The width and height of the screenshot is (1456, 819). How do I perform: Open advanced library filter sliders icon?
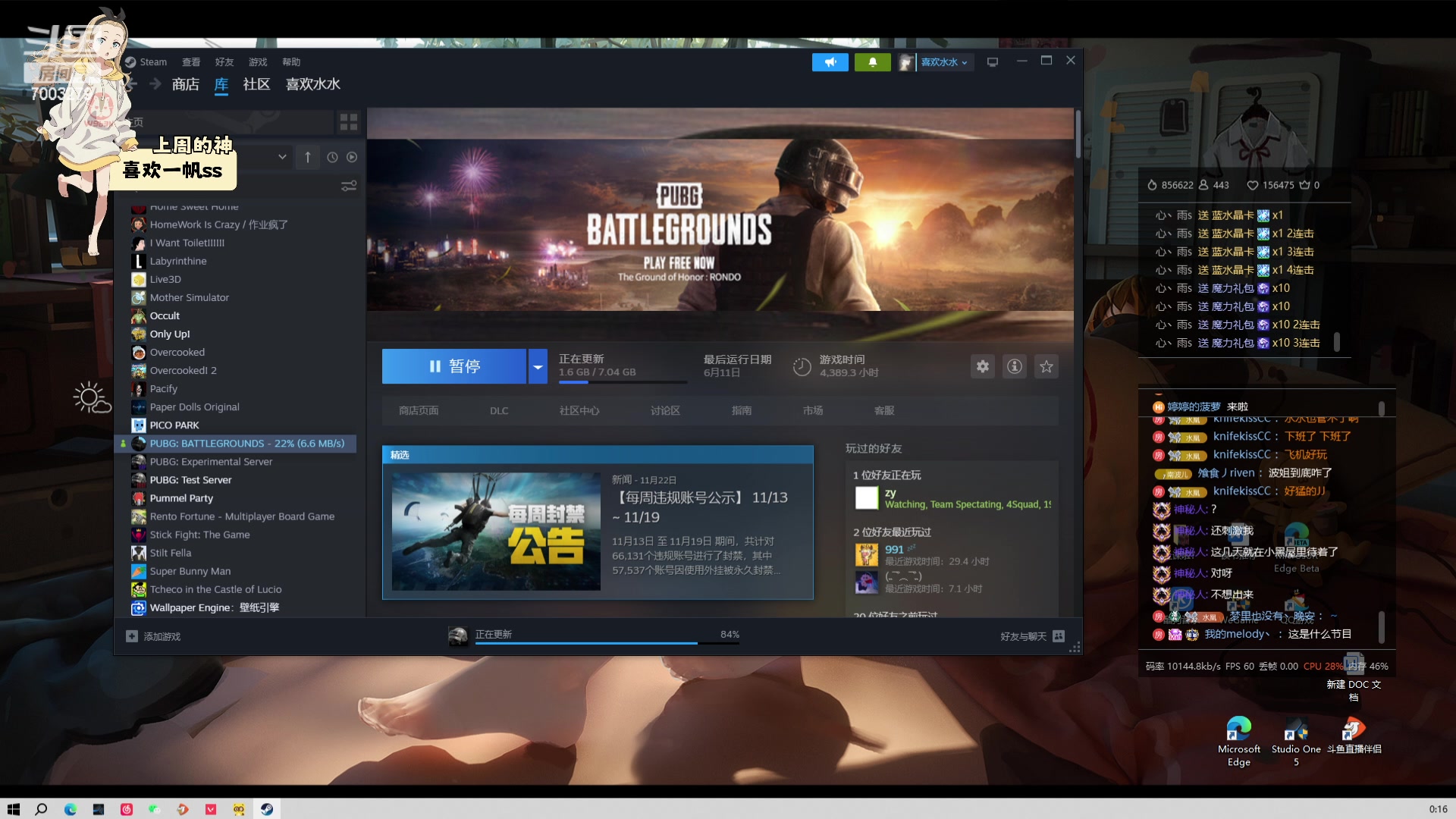pos(349,186)
